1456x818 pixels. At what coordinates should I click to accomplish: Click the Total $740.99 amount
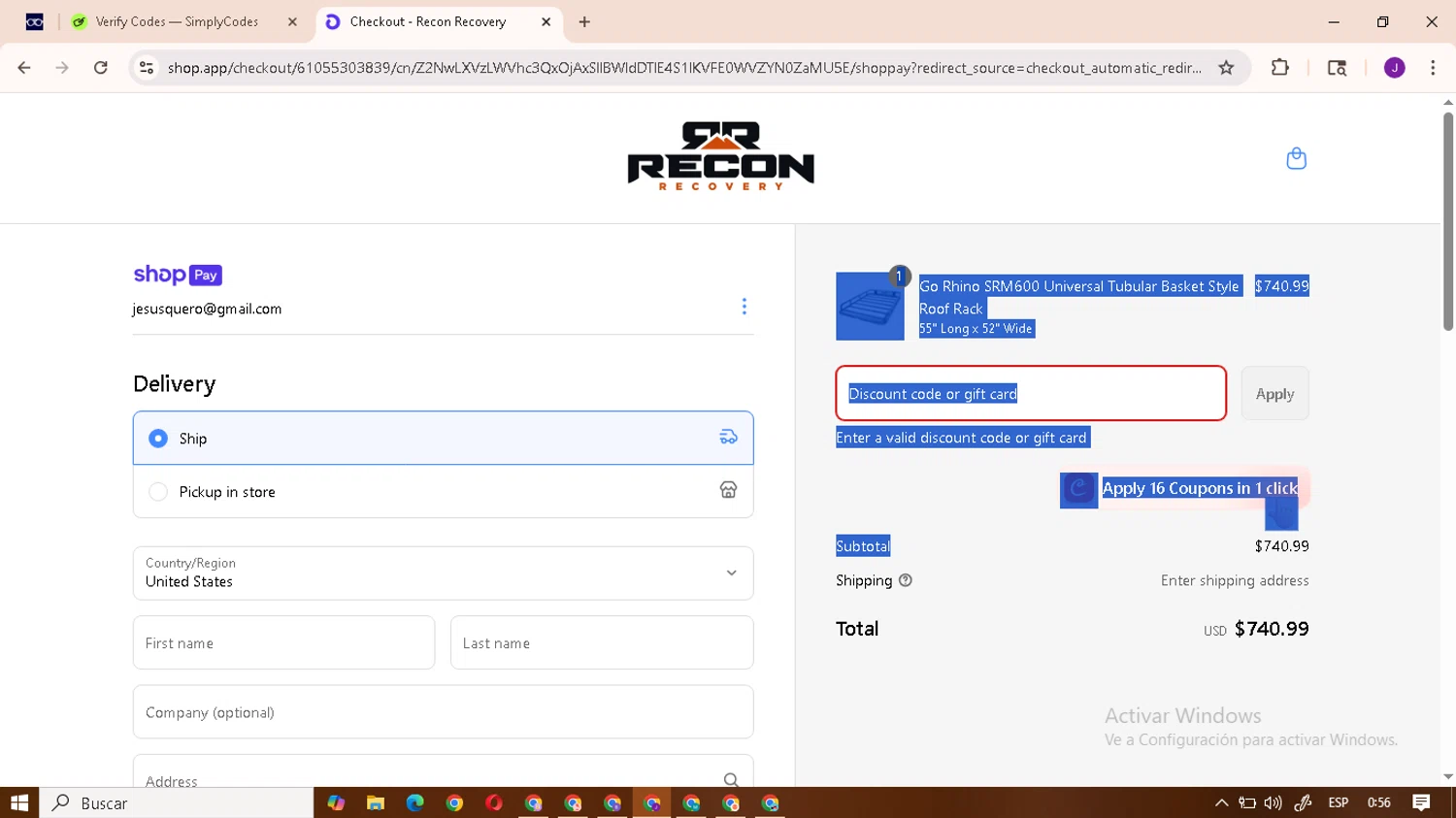(1272, 629)
